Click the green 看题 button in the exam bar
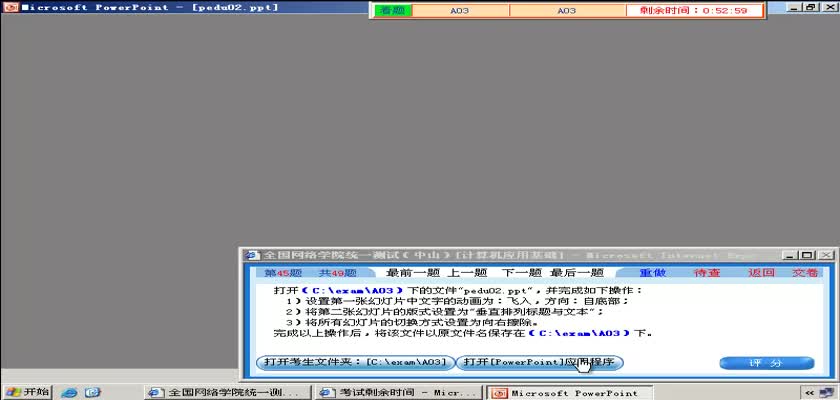This screenshot has height=400, width=840. pyautogui.click(x=393, y=11)
